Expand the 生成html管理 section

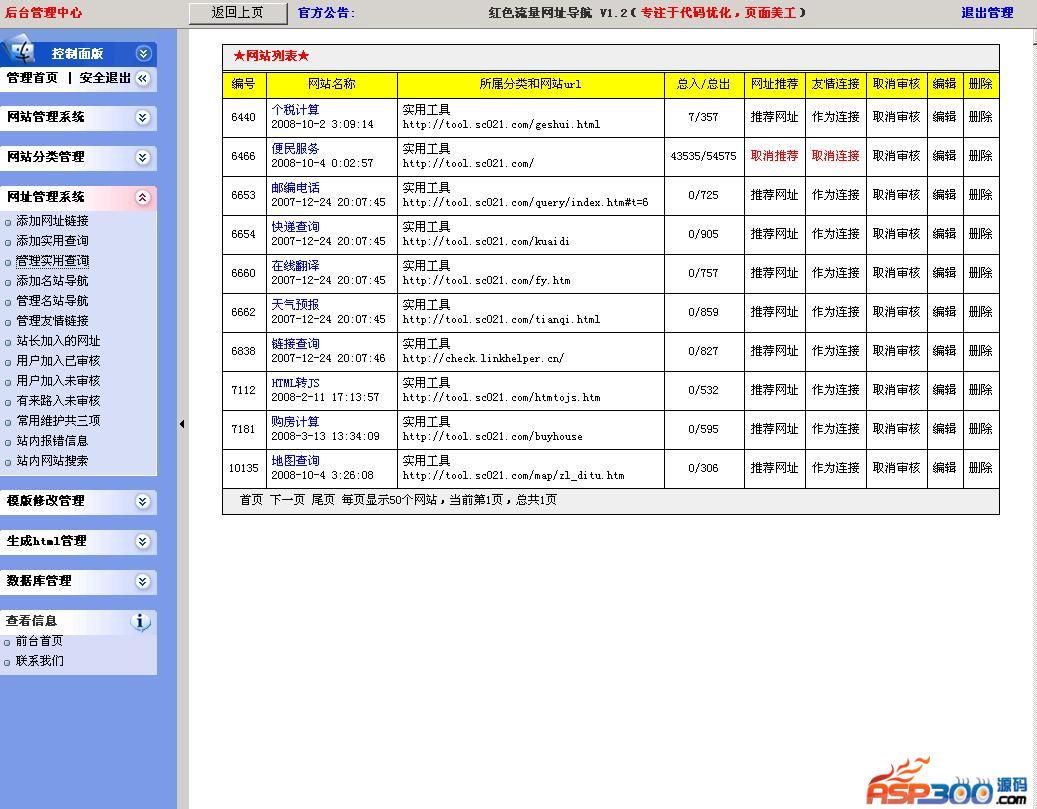(142, 542)
